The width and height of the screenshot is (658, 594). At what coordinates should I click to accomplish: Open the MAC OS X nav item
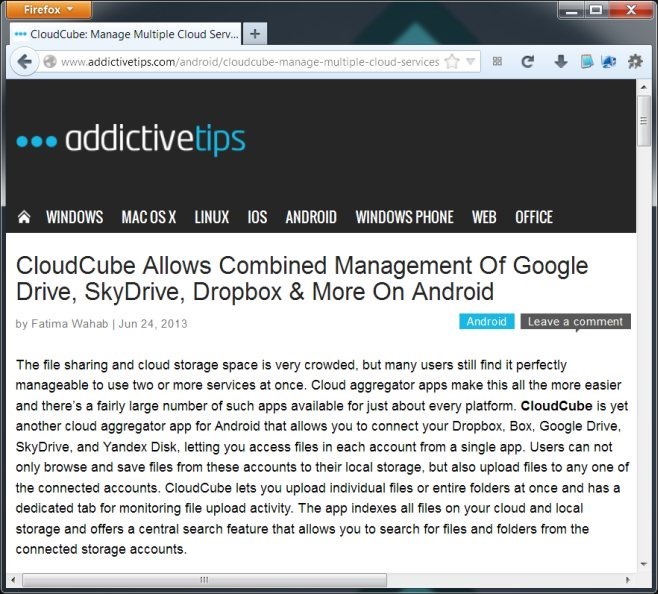[149, 217]
